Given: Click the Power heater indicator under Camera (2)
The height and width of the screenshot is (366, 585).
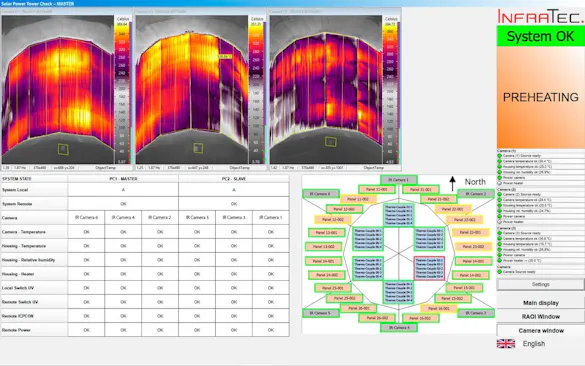Looking at the screenshot, I should click(x=500, y=222).
